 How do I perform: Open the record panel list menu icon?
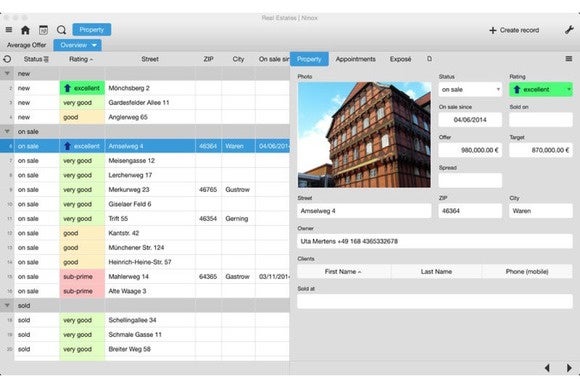[569, 59]
